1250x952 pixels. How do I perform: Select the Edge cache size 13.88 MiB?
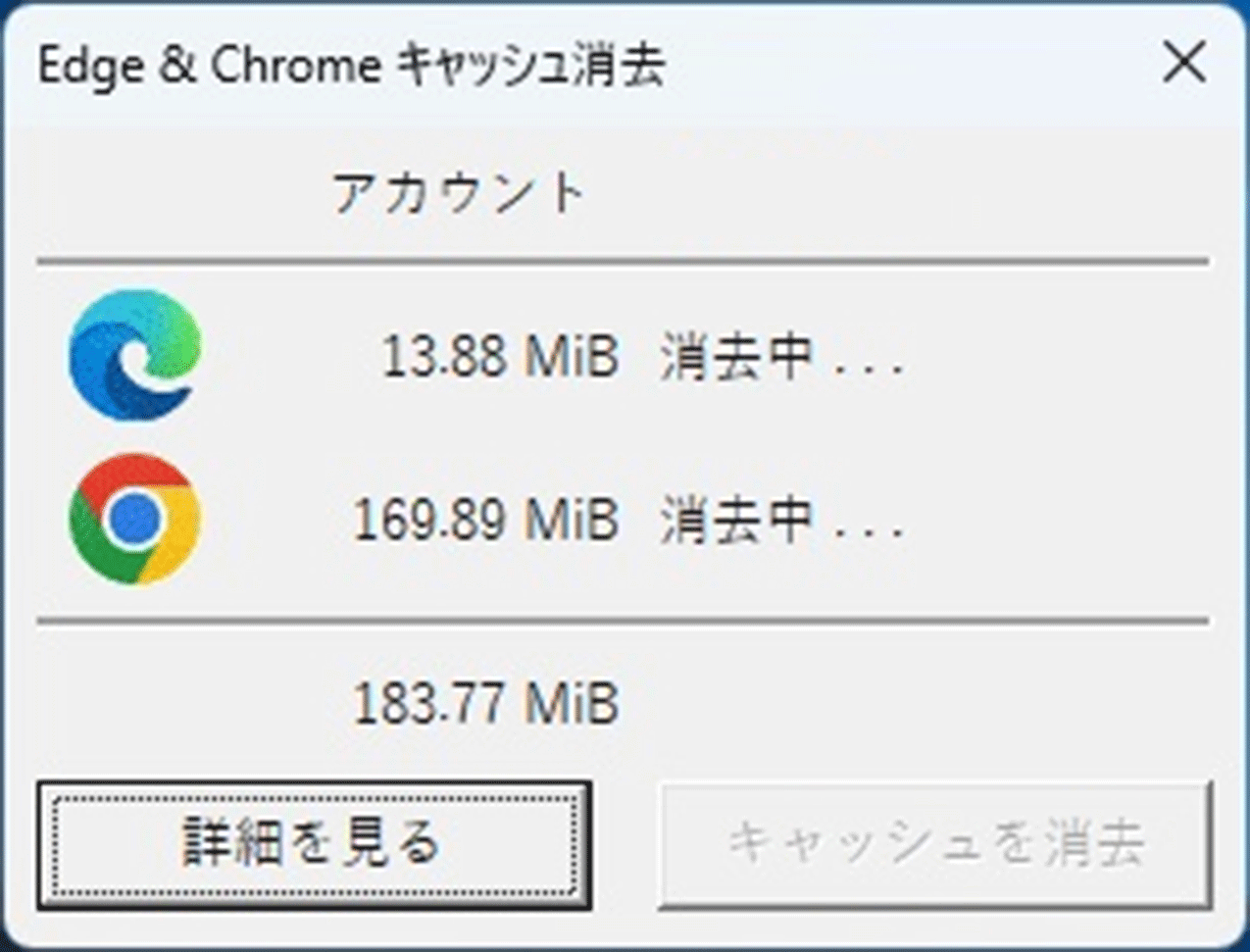point(499,356)
